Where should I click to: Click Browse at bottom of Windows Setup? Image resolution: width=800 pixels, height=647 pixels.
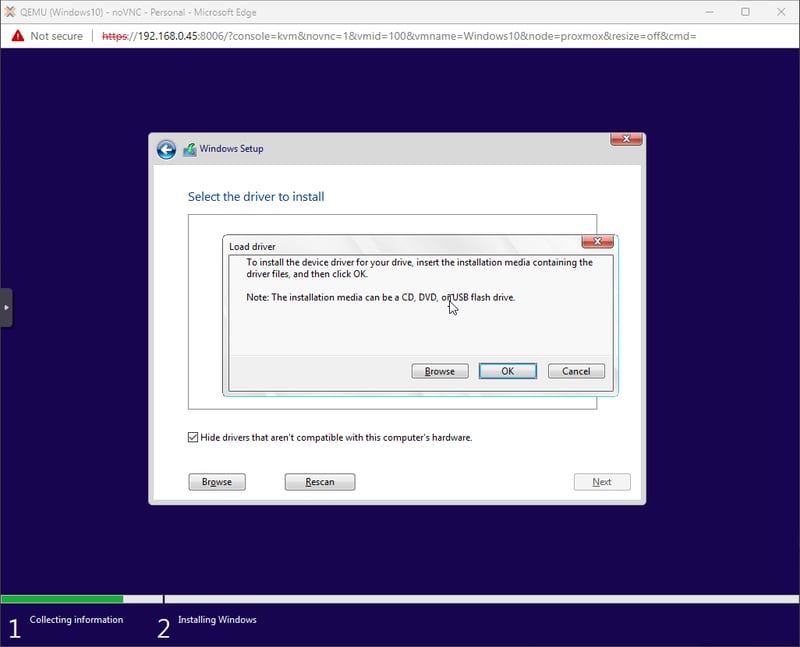pos(217,482)
